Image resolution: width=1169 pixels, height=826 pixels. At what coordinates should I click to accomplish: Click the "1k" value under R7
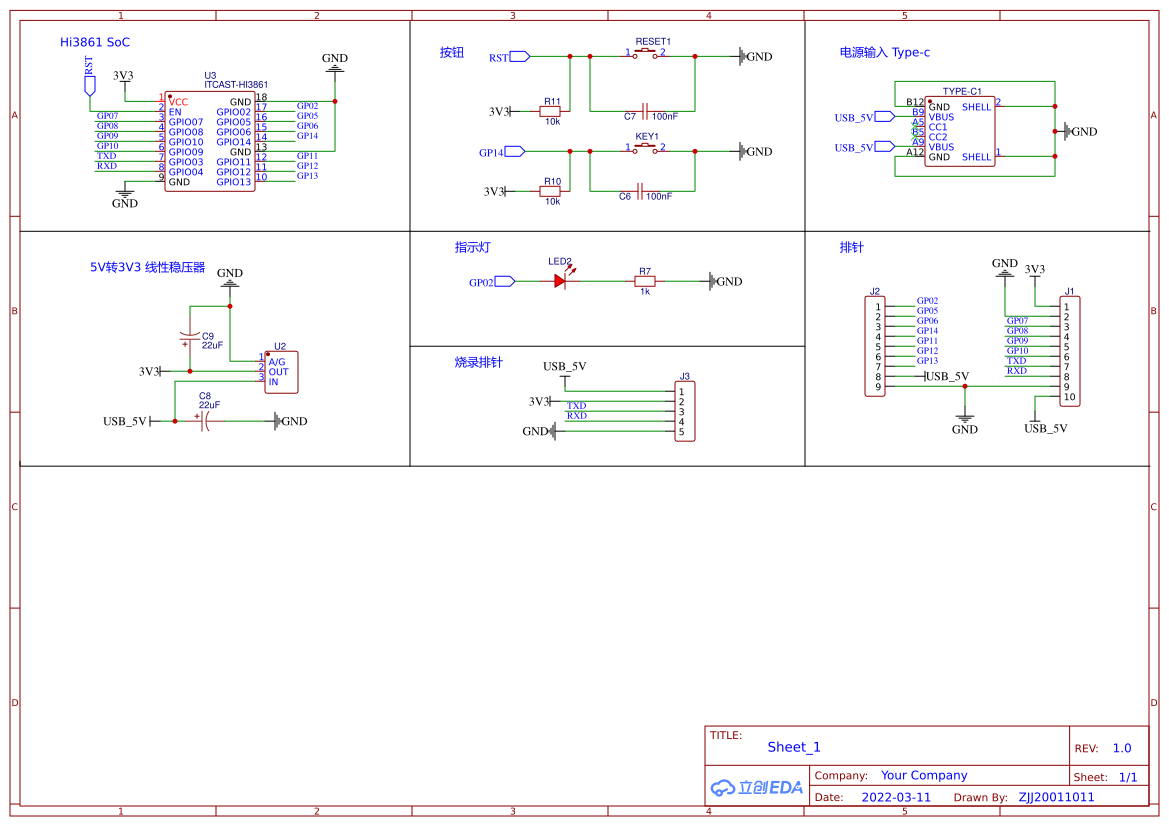[645, 291]
